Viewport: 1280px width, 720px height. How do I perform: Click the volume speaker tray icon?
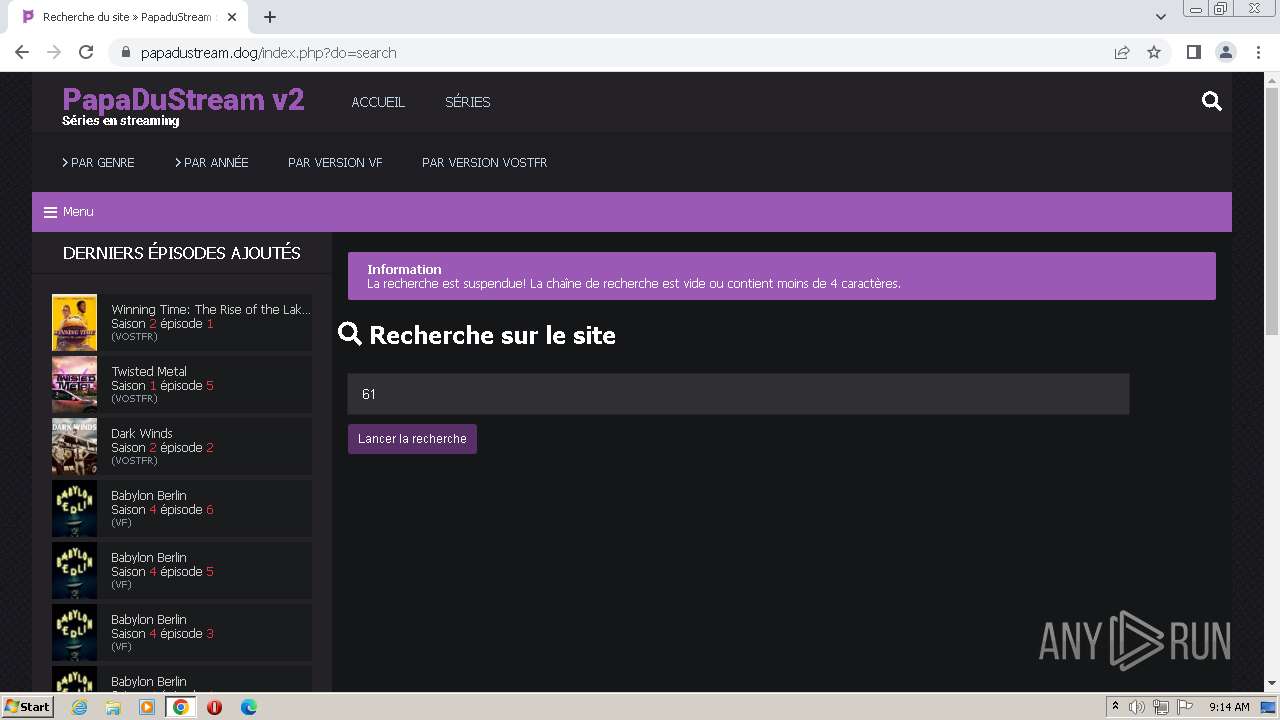[1137, 707]
